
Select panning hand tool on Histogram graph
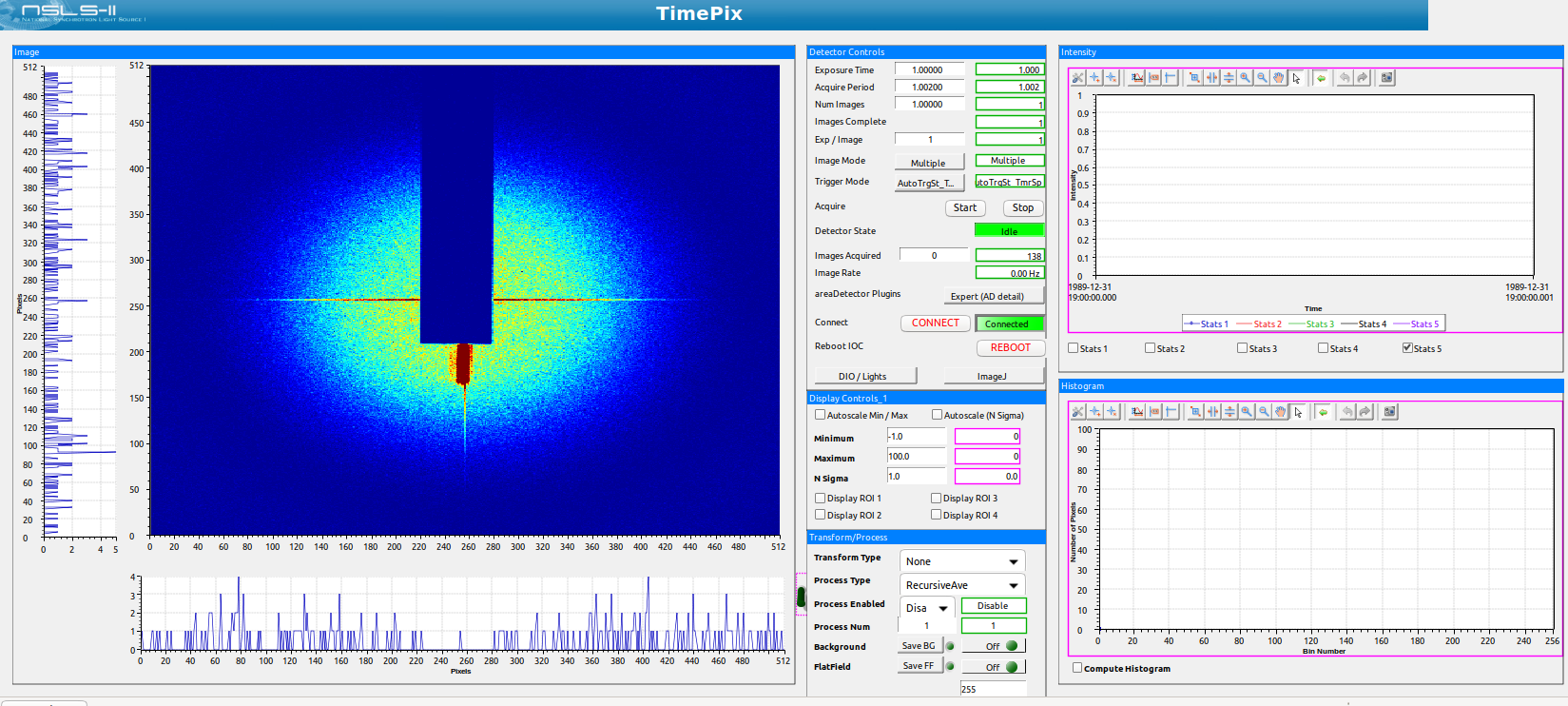point(1281,412)
